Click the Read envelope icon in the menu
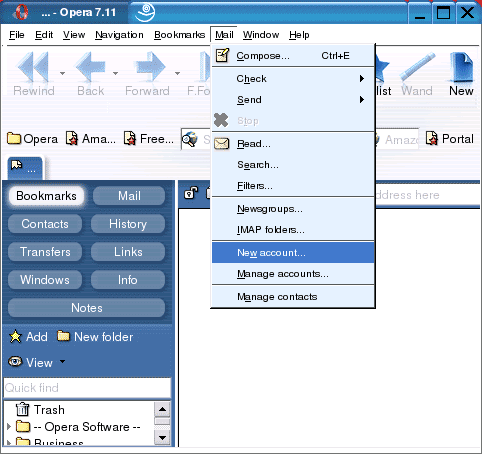 tap(222, 144)
